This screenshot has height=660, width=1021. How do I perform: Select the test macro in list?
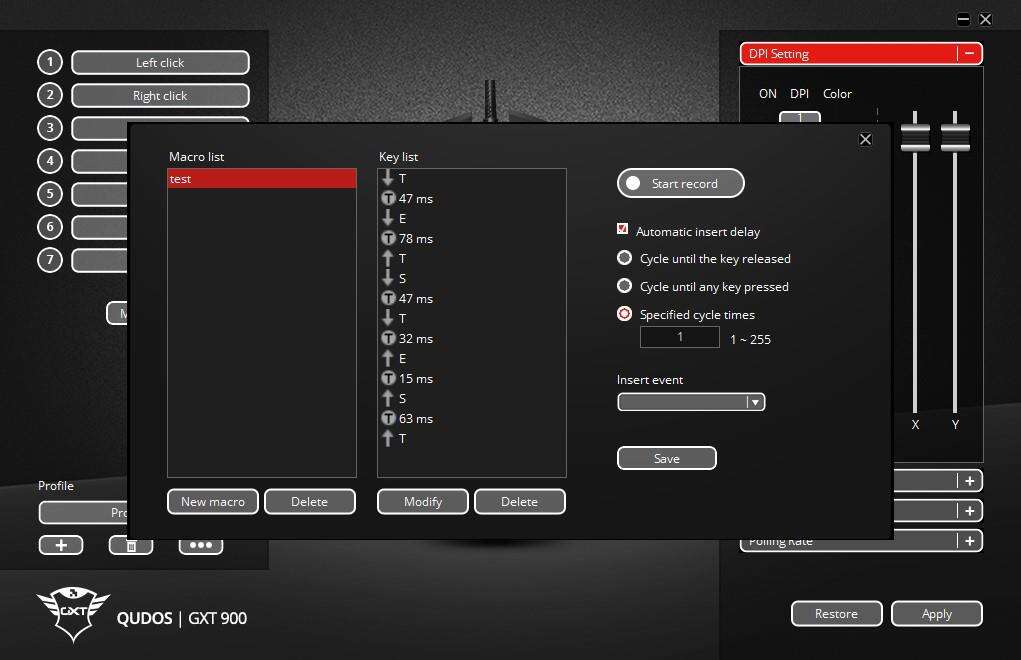click(261, 179)
